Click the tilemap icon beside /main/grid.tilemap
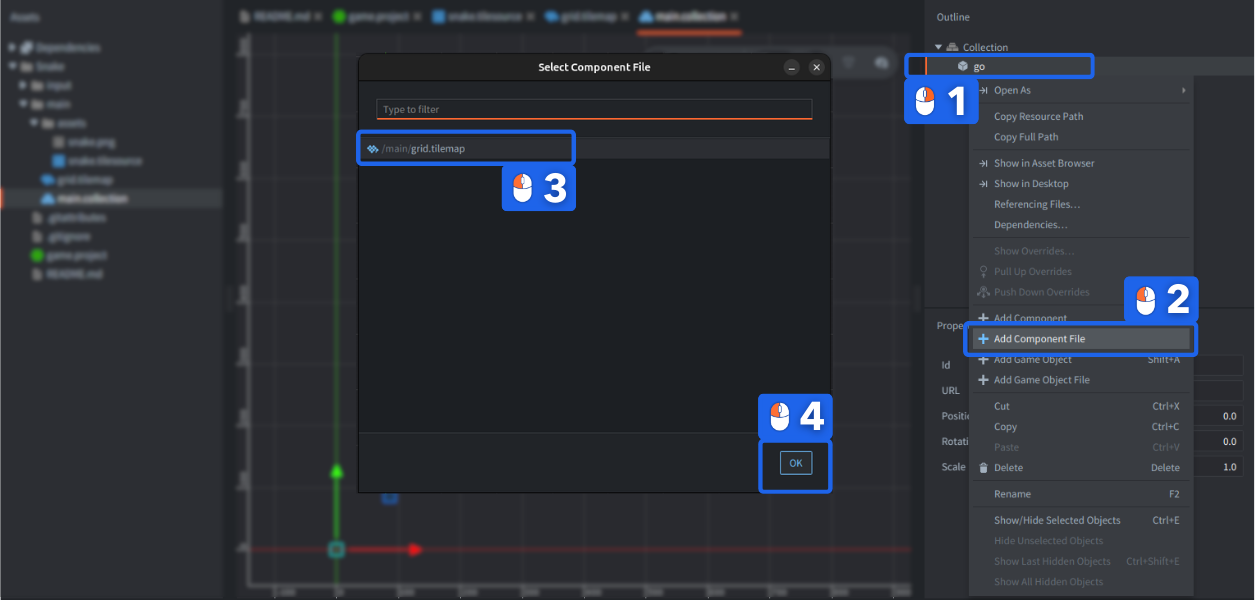1255x600 pixels. (x=371, y=146)
